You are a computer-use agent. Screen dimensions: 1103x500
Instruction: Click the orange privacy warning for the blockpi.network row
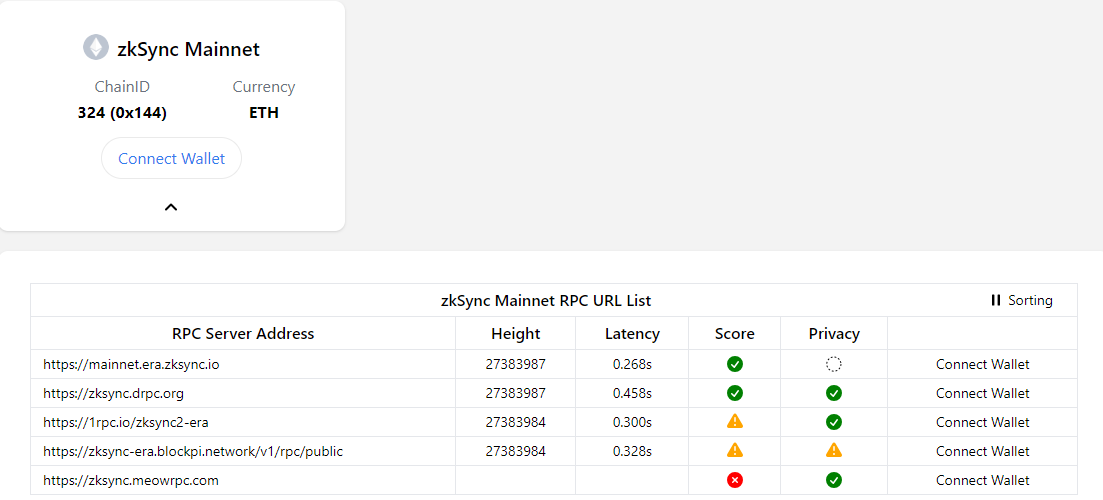[x=834, y=450]
